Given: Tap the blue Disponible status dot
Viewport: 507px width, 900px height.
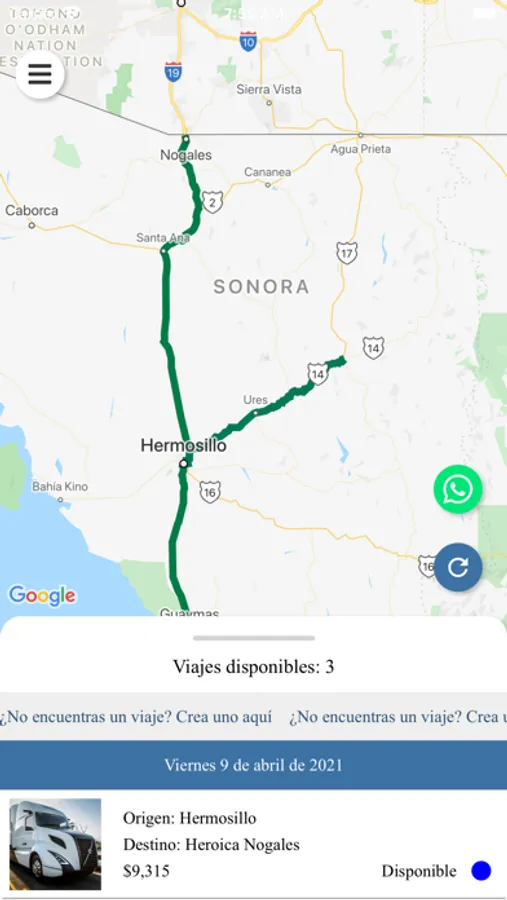Looking at the screenshot, I should coord(481,871).
